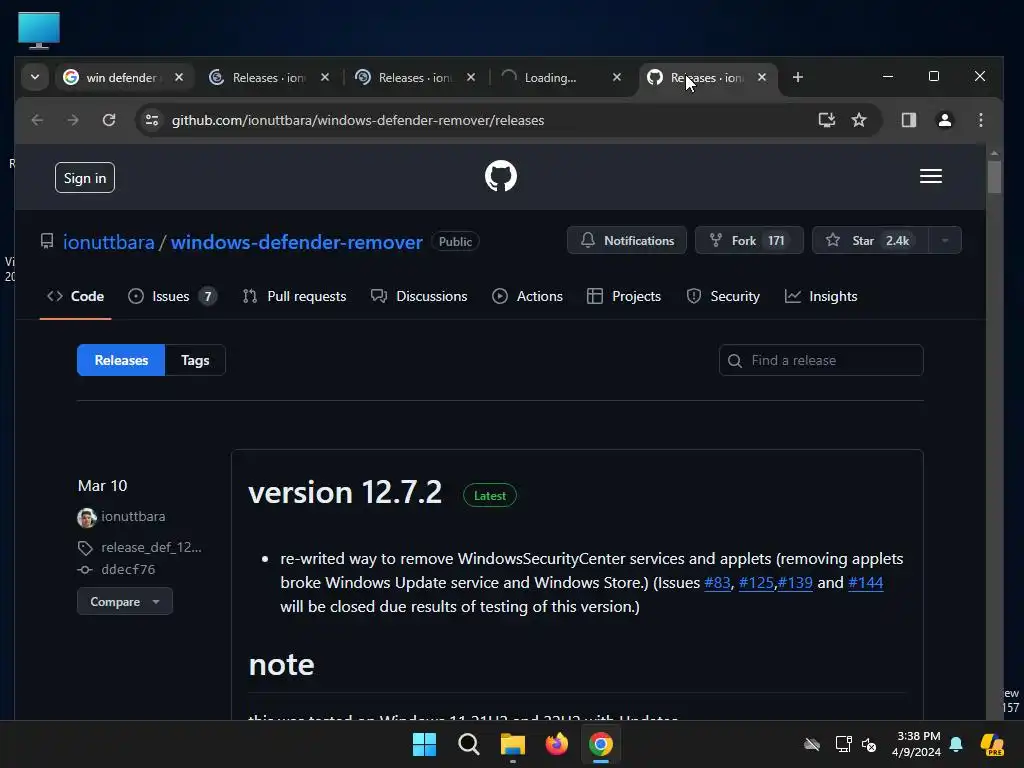Switch to the Projects tab
The image size is (1024, 768).
(624, 296)
